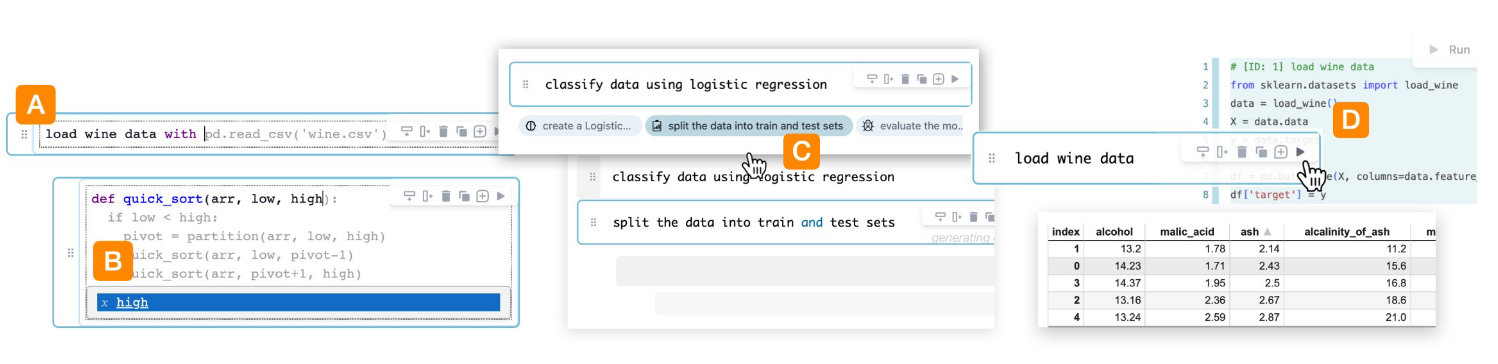This screenshot has height=364, width=1498.
Task: Add a cell below the quick_sort cell
Action: 482,197
